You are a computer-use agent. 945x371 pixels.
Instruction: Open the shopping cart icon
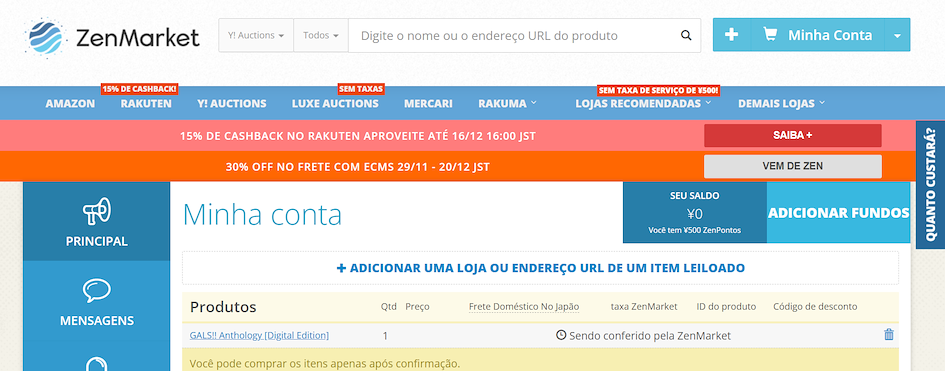click(770, 35)
